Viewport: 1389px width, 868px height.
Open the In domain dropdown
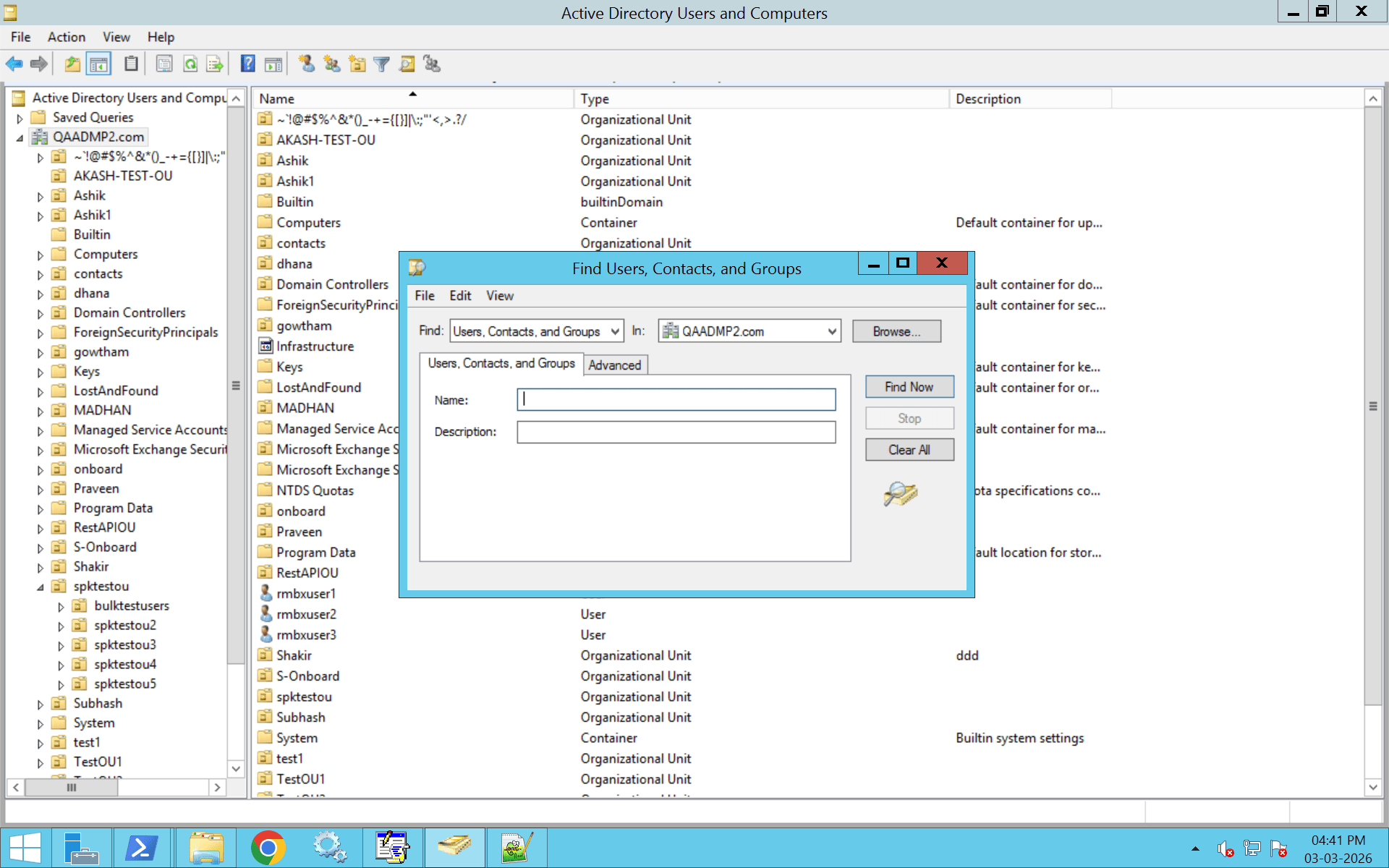[831, 331]
